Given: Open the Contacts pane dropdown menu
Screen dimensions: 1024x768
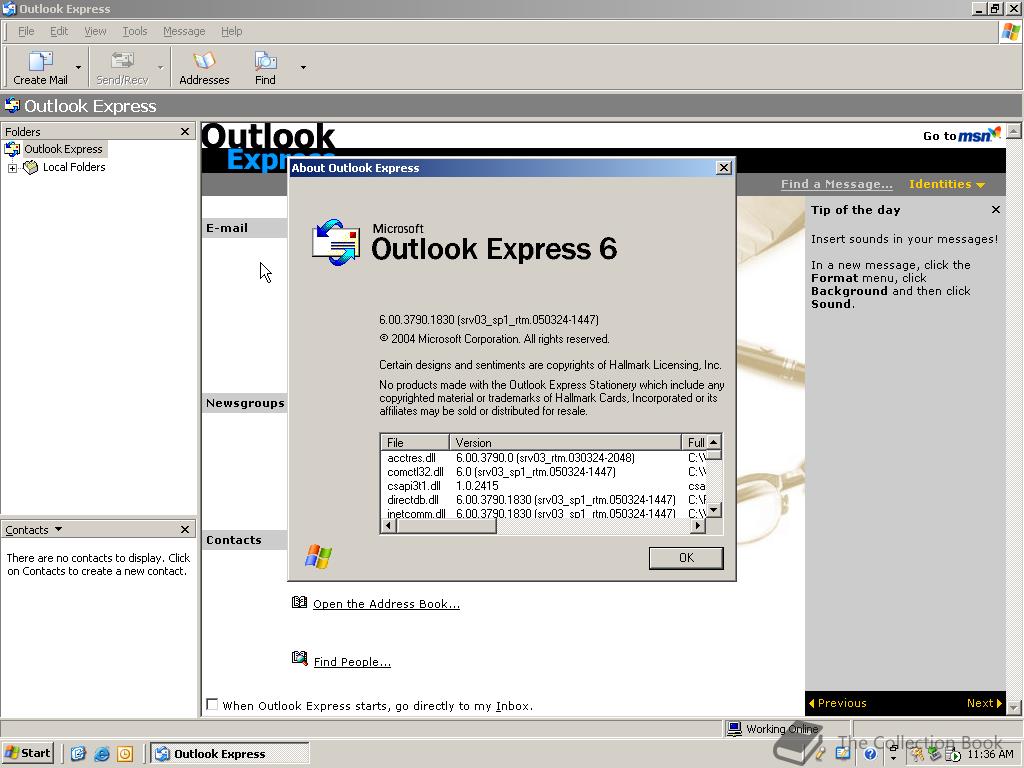Looking at the screenshot, I should tap(58, 529).
